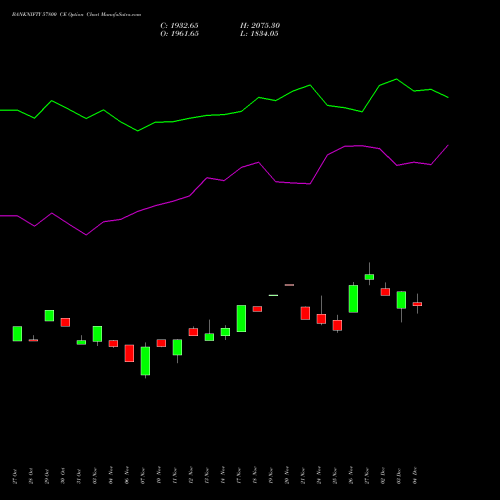Click the tall green candle above 17 Nov
Screen dimensions: 500x500
[x=241, y=318]
